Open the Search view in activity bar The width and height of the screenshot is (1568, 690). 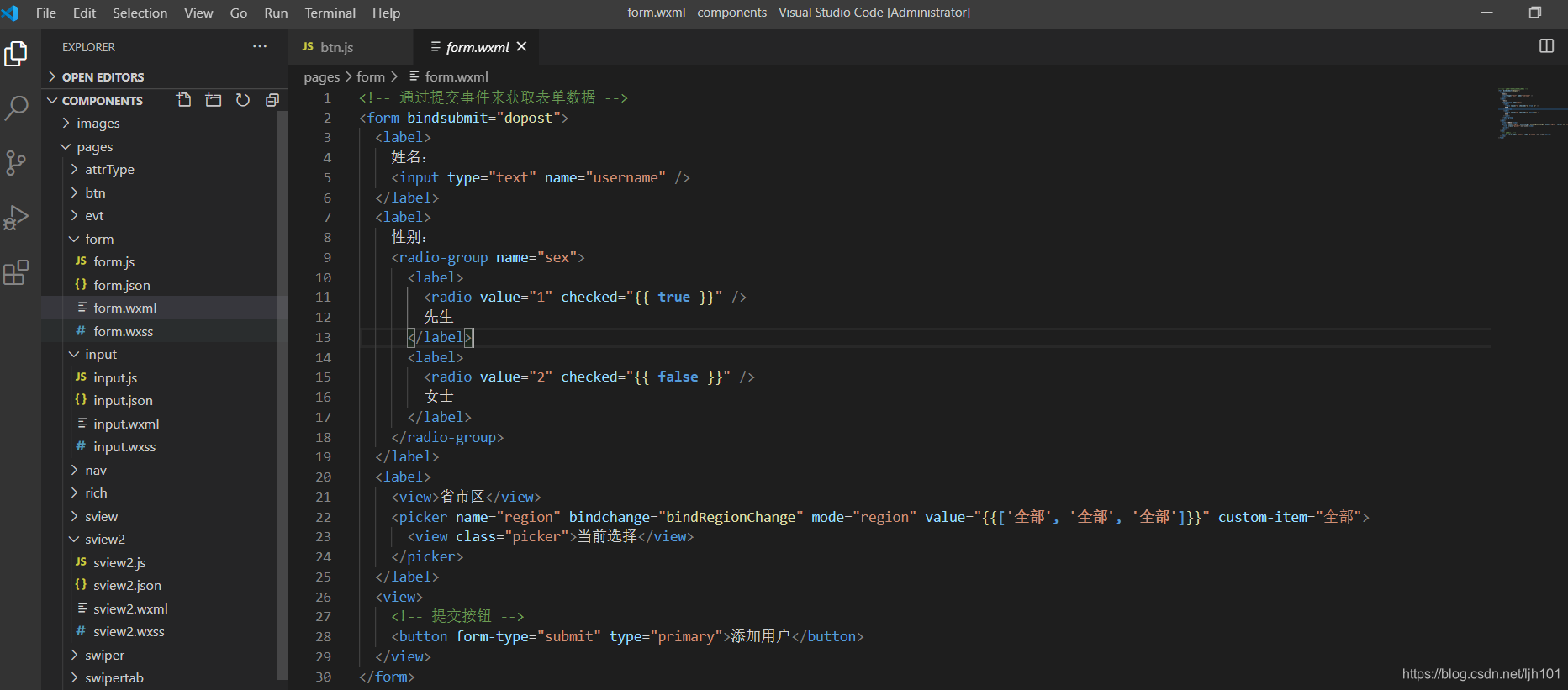pos(16,108)
